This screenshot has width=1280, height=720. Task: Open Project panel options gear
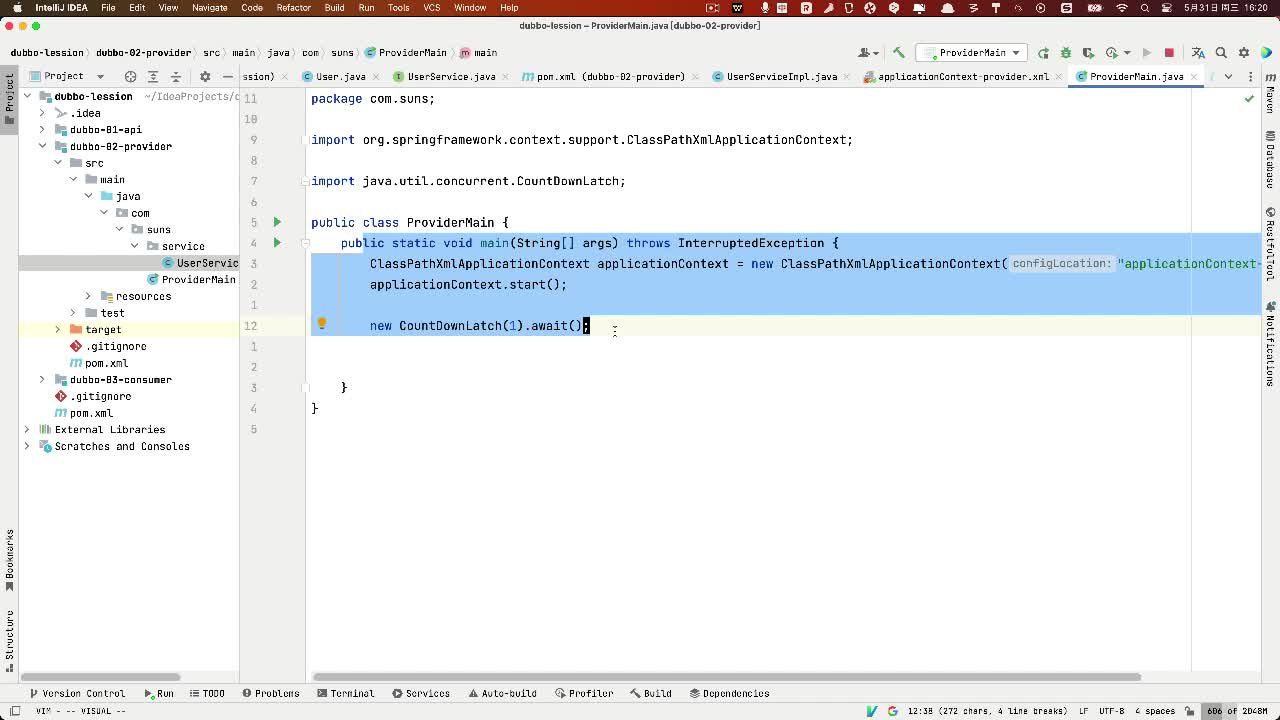pyautogui.click(x=205, y=76)
